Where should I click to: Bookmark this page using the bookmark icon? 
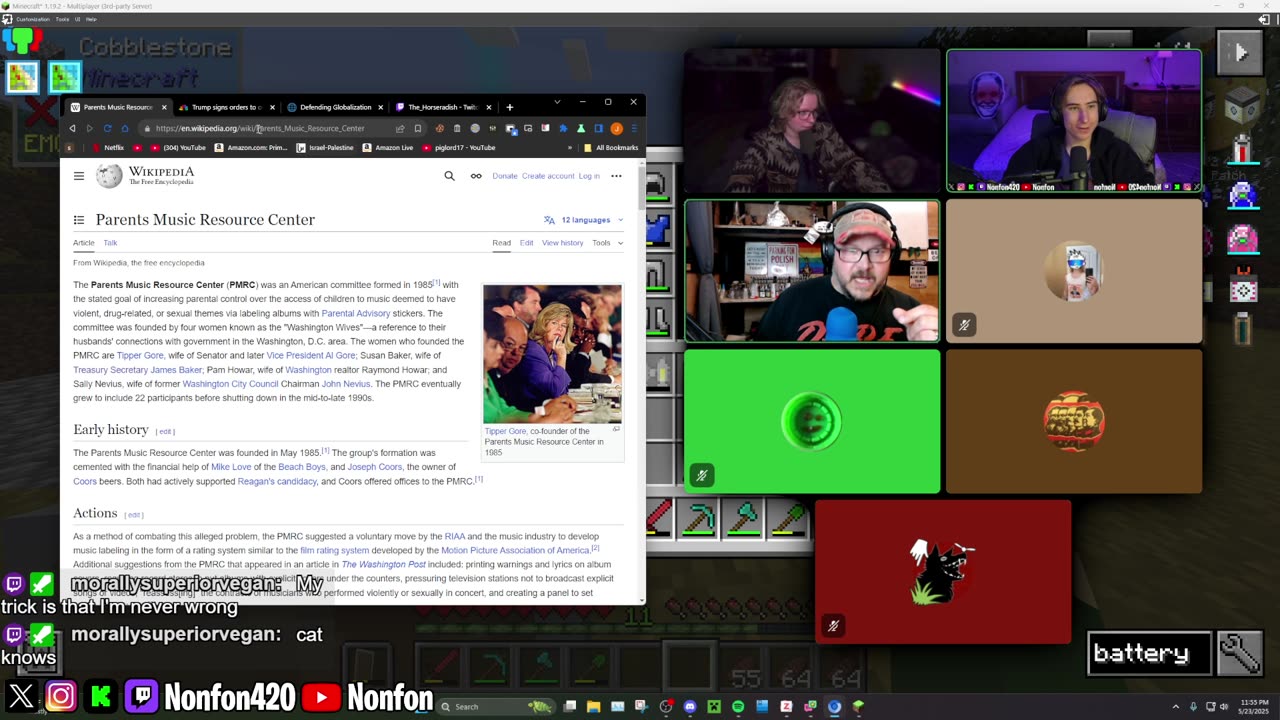(418, 128)
